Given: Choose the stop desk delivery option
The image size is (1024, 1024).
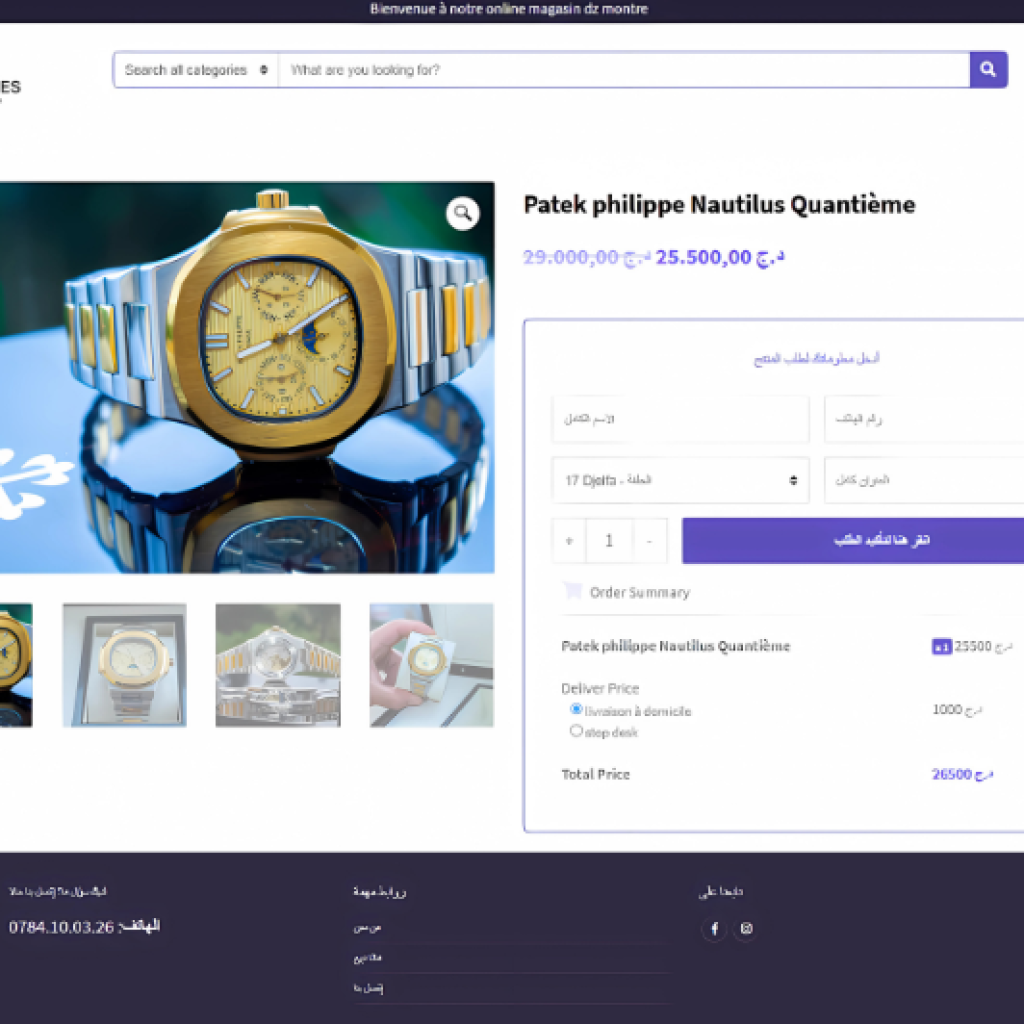Looking at the screenshot, I should coord(576,731).
